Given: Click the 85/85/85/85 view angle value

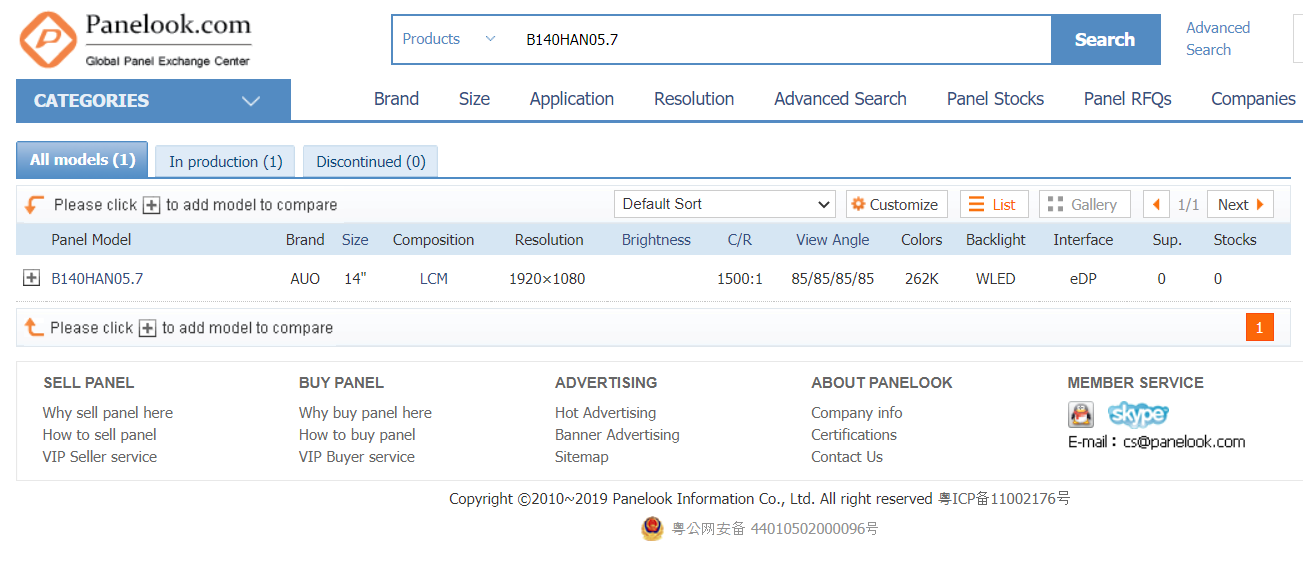Looking at the screenshot, I should [833, 279].
